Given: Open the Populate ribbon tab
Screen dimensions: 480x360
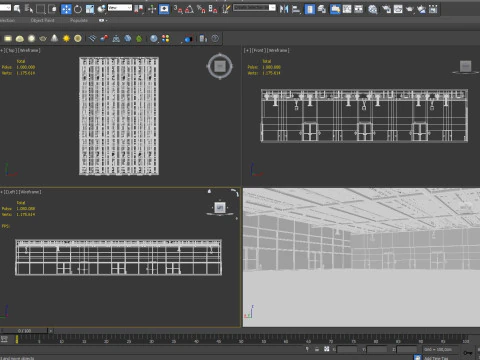Looking at the screenshot, I should click(x=79, y=20).
